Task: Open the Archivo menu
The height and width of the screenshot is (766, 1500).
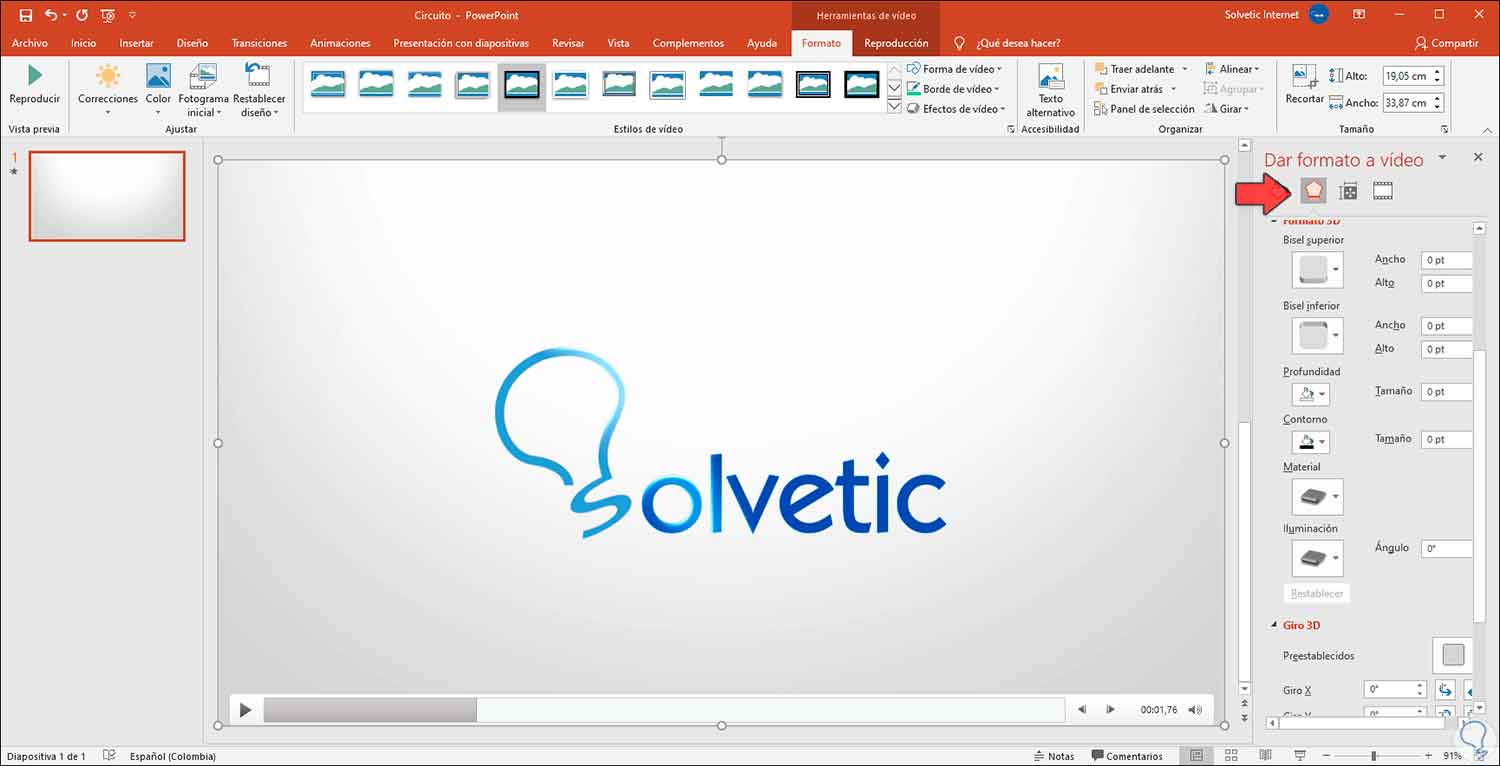Action: (30, 43)
